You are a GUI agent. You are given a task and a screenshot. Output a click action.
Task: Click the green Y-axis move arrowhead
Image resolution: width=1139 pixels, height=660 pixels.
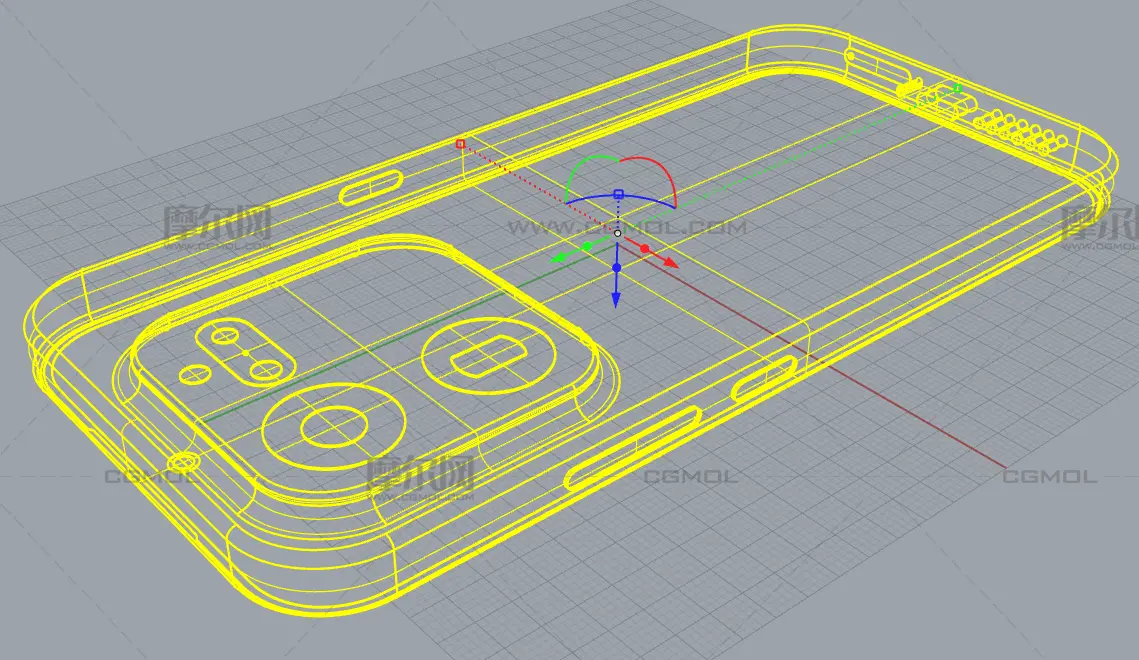[x=558, y=258]
